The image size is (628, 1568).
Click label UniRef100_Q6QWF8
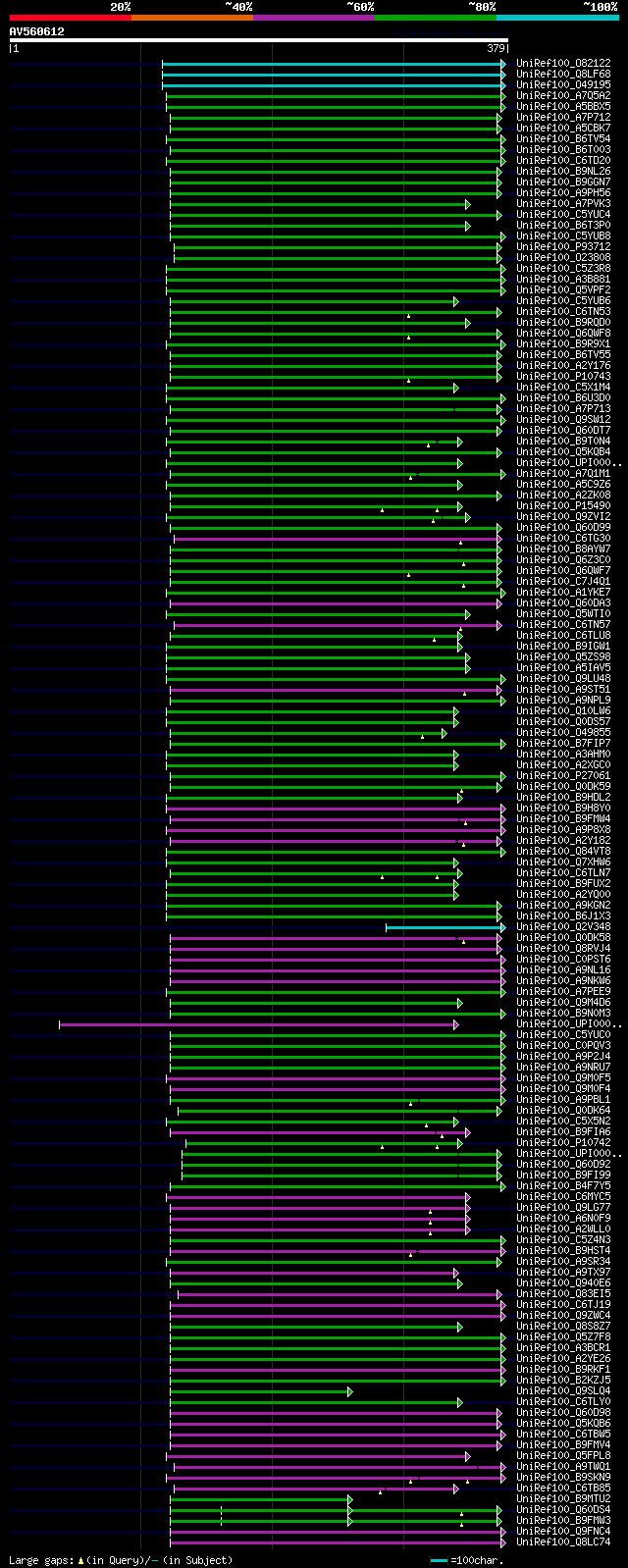tap(563, 333)
